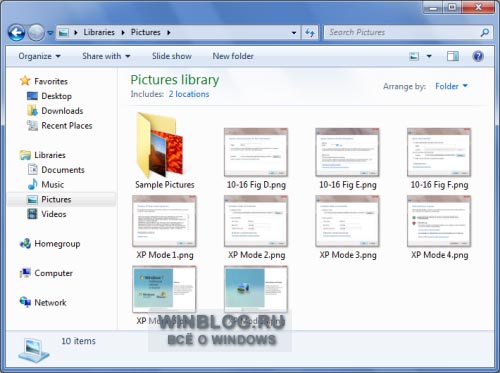This screenshot has height=373, width=500.
Task: Open the Share with menu
Action: click(x=106, y=56)
